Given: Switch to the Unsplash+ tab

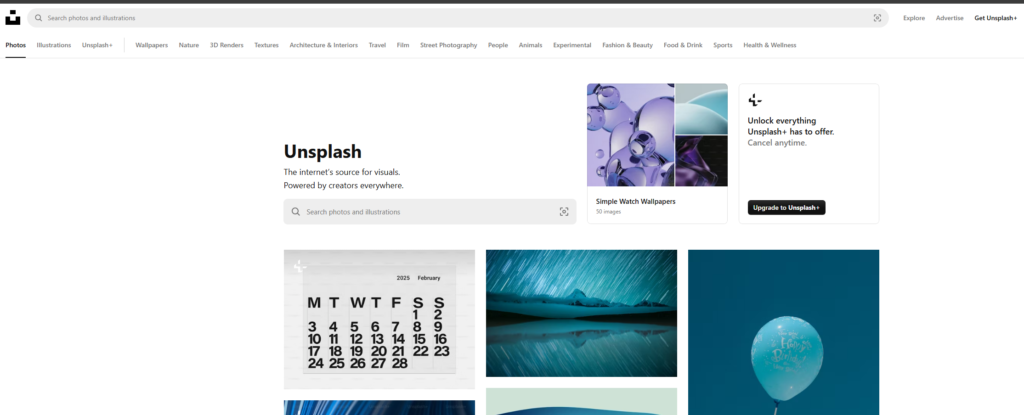Looking at the screenshot, I should (97, 45).
